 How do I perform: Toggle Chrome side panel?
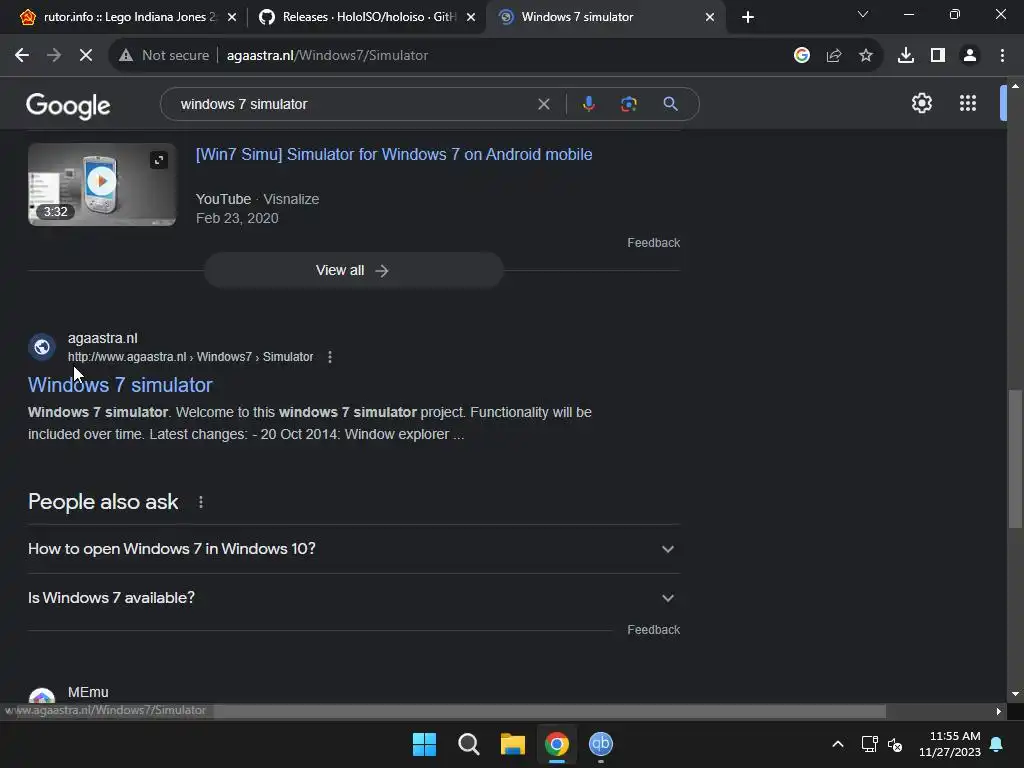coord(938,56)
